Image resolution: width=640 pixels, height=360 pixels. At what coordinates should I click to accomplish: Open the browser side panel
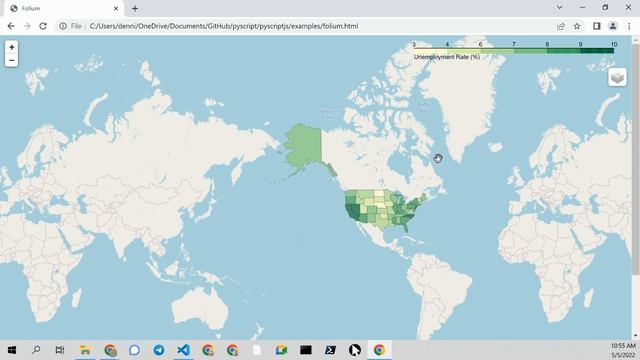(x=597, y=26)
